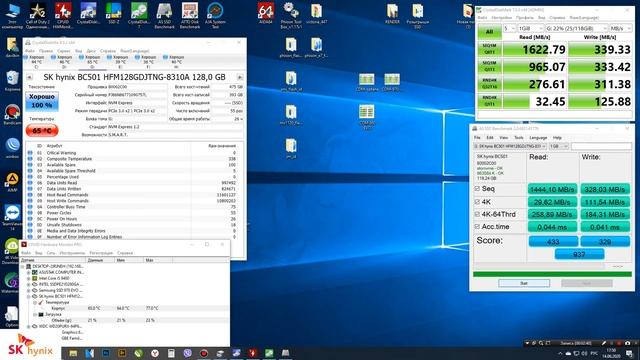Click the Датчик column header in HWMonitor
Viewport: 640px width, 360px height.
click(53, 260)
